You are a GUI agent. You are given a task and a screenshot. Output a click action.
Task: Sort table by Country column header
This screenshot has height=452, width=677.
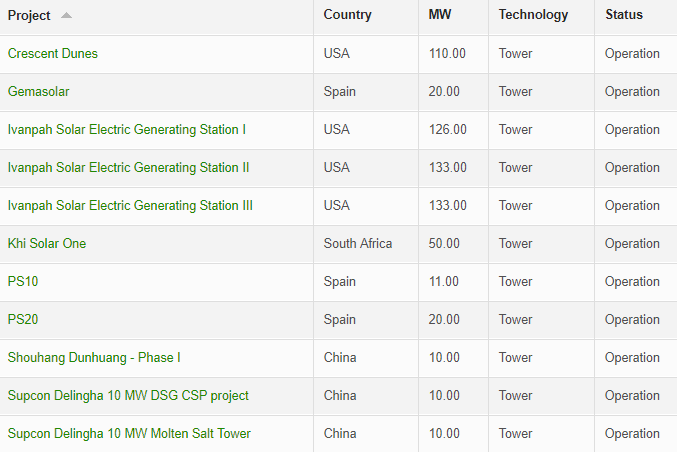pyautogui.click(x=348, y=15)
